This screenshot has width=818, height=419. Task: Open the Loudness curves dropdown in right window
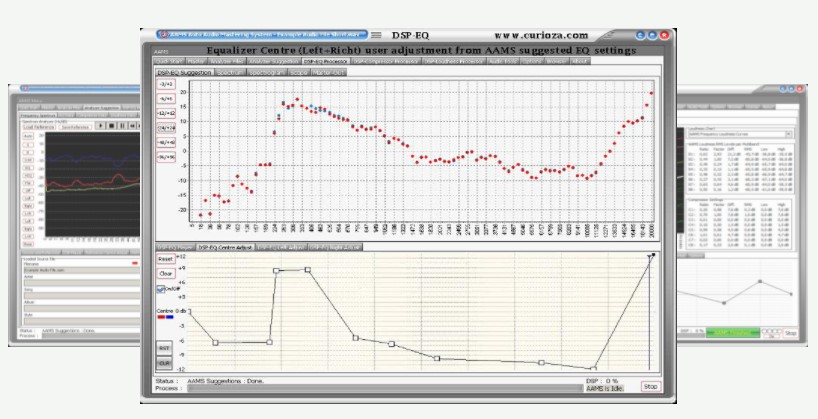(x=788, y=135)
